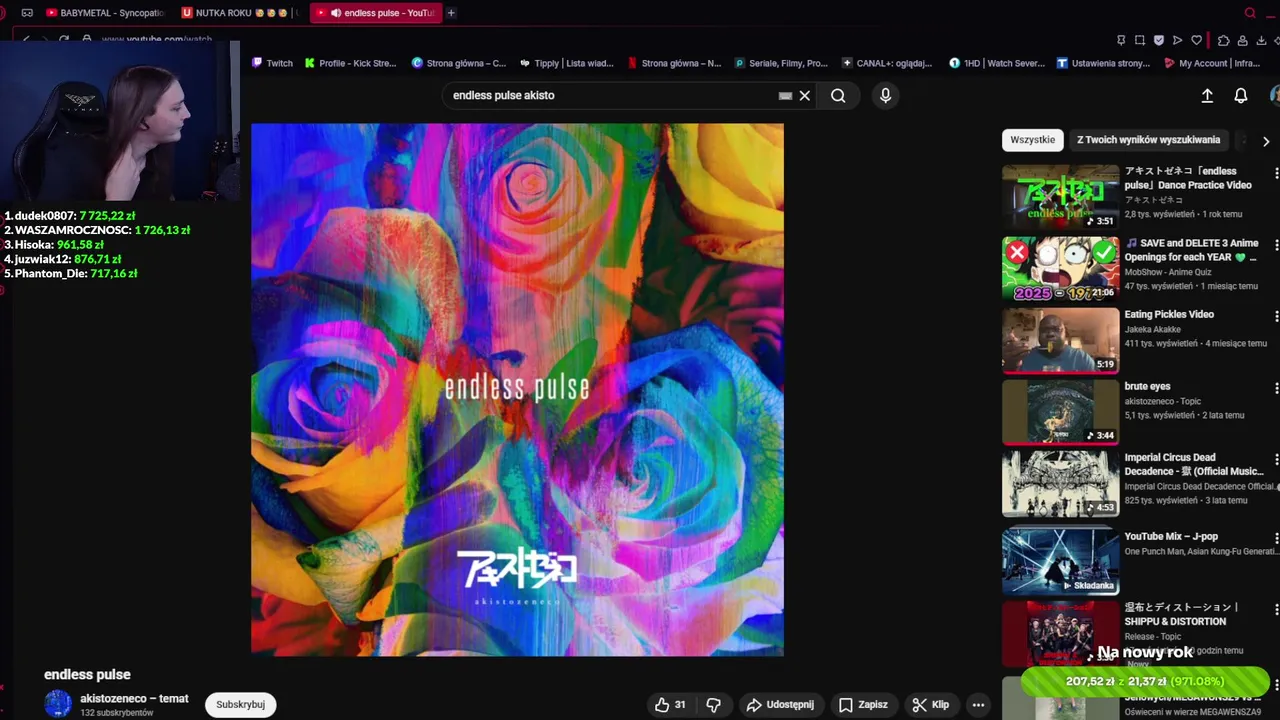Click the browser pin icon in toolbar

coord(1121,40)
